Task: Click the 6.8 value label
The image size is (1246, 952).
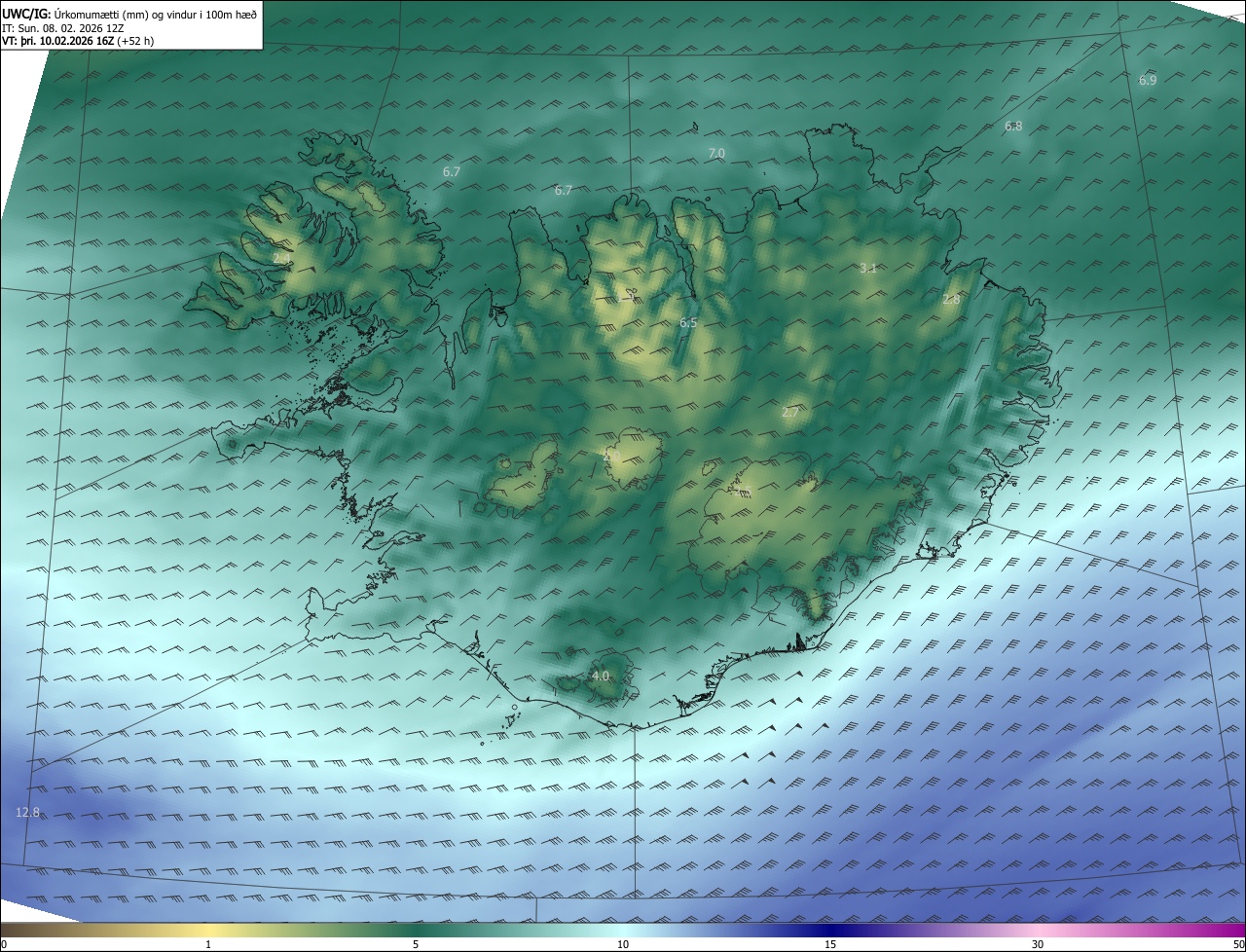Action: pyautogui.click(x=1013, y=126)
